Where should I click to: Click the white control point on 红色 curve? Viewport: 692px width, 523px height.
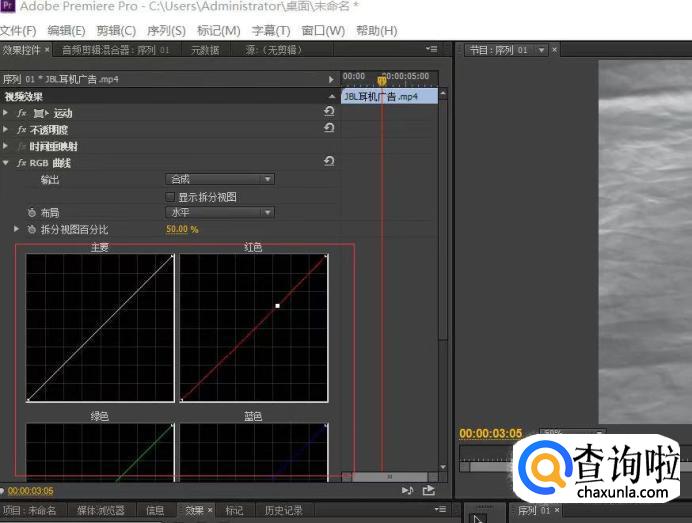[277, 306]
